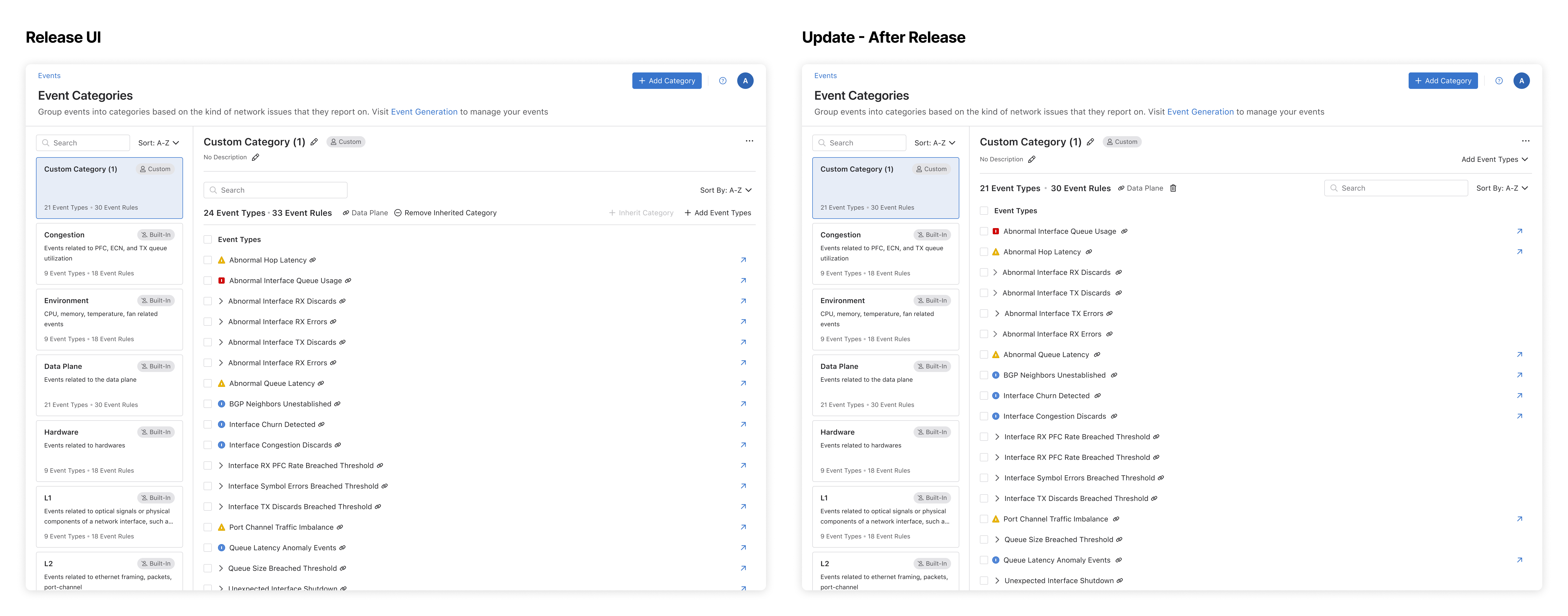Open Abnormal Hop Latency arrow in Update panel
The width and height of the screenshot is (1568, 616).
pyautogui.click(x=1519, y=252)
